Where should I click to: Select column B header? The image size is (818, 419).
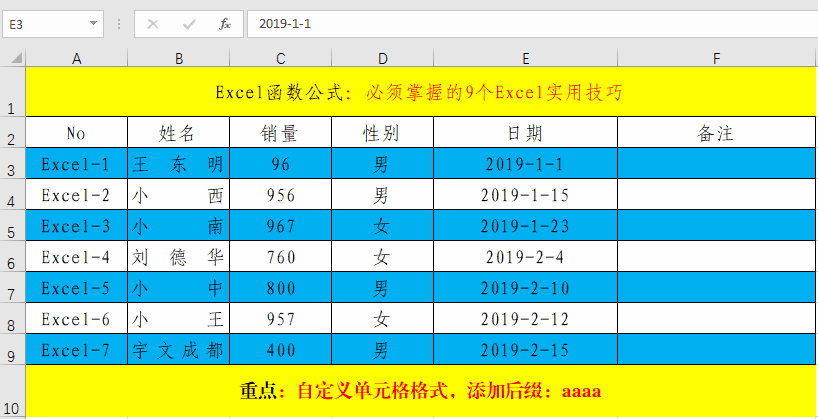(x=178, y=58)
